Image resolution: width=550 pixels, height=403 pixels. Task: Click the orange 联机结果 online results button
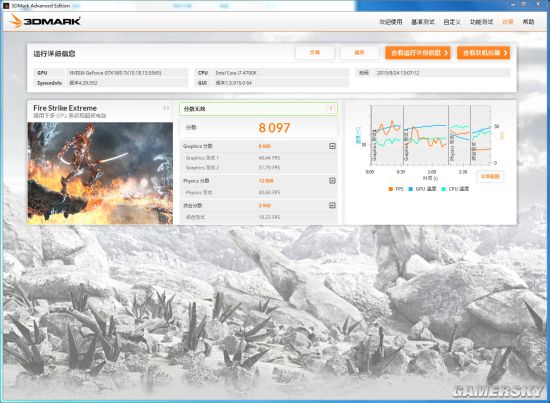(483, 53)
